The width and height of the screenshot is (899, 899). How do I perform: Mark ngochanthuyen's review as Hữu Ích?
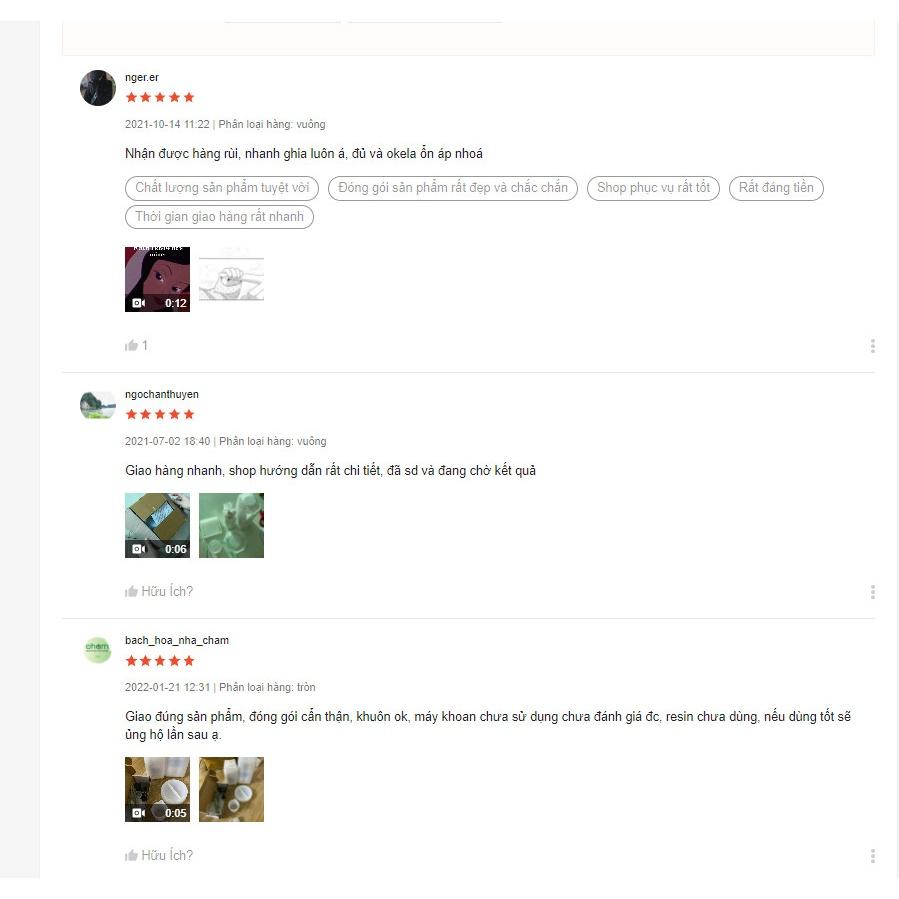point(159,591)
